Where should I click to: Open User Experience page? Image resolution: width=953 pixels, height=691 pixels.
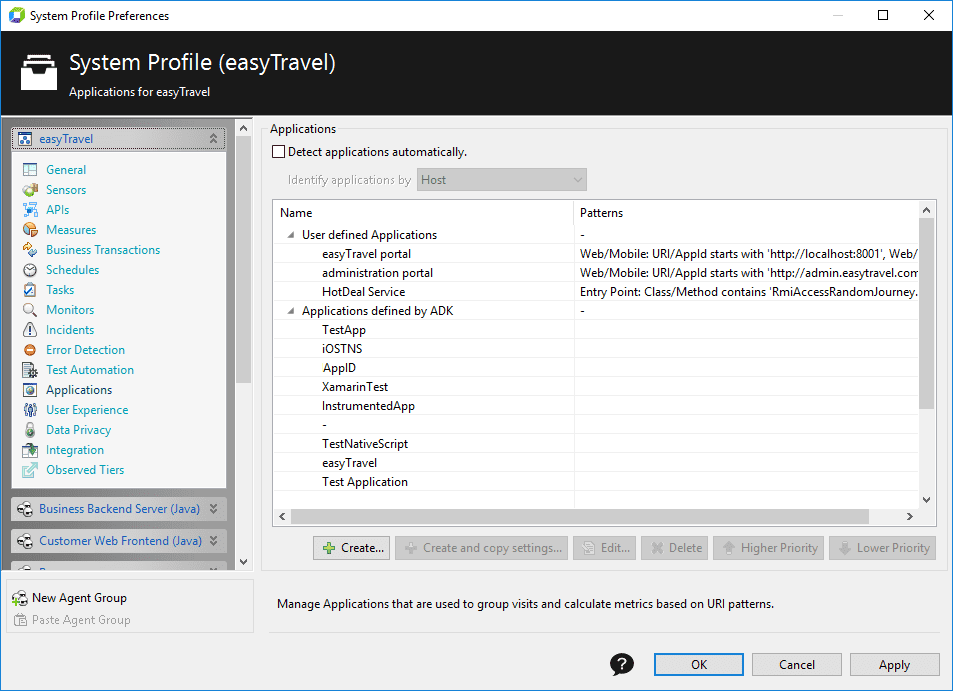click(x=87, y=410)
